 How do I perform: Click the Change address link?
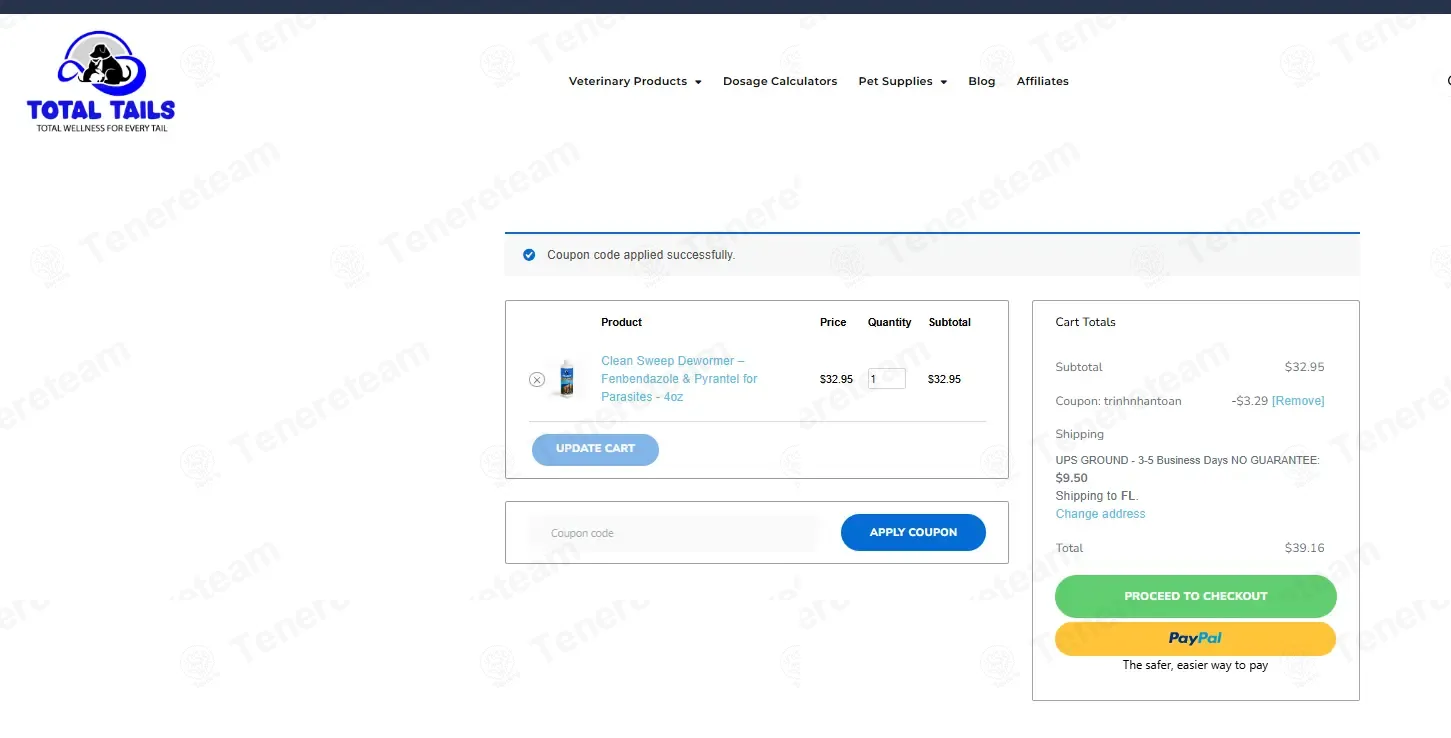(1101, 514)
